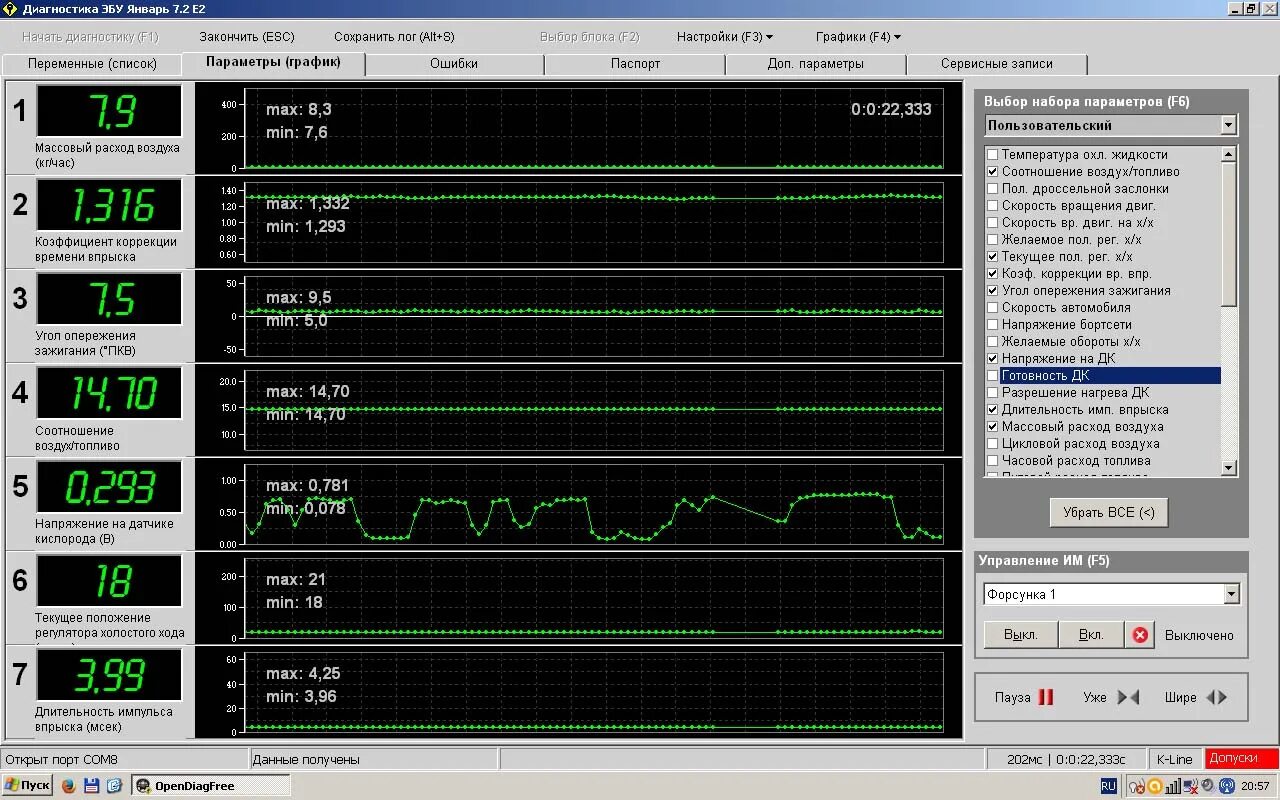
Task: Click the K-Line status bar entry
Action: point(1174,759)
